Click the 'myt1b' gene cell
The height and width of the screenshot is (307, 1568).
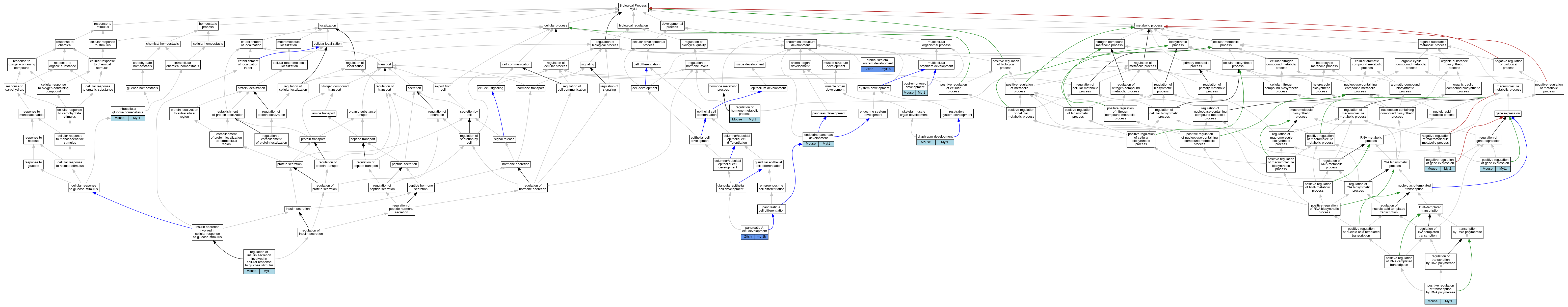pos(761,237)
